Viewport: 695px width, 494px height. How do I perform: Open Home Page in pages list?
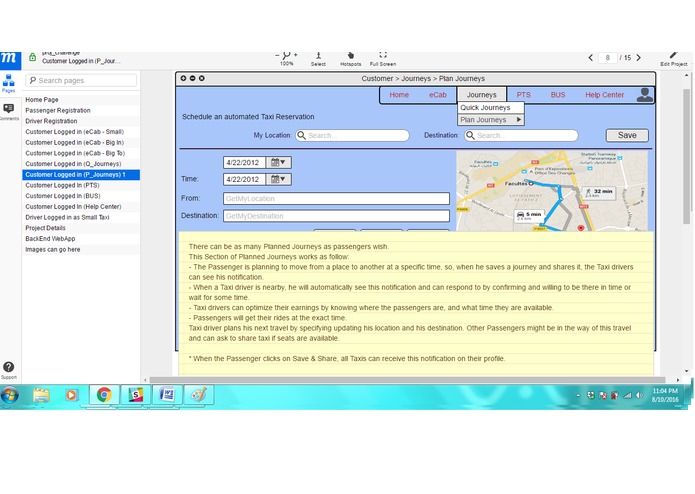[x=81, y=100]
